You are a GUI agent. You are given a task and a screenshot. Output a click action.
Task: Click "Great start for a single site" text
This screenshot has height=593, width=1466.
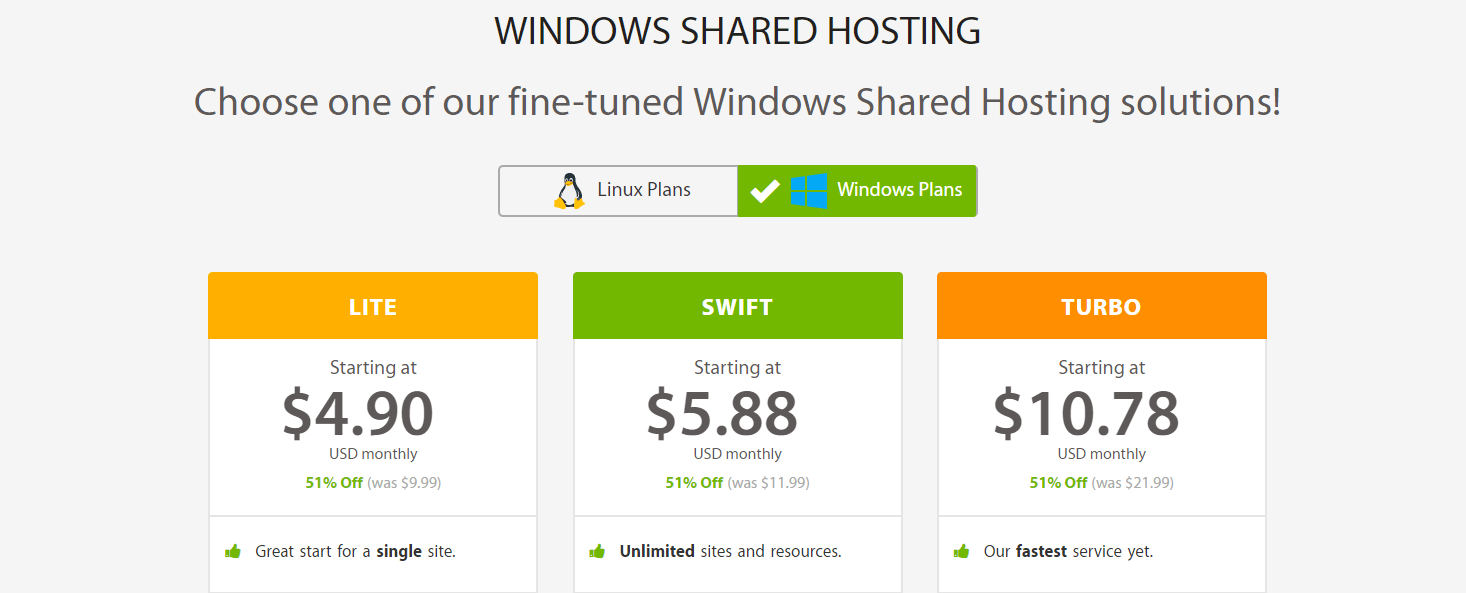coord(355,551)
